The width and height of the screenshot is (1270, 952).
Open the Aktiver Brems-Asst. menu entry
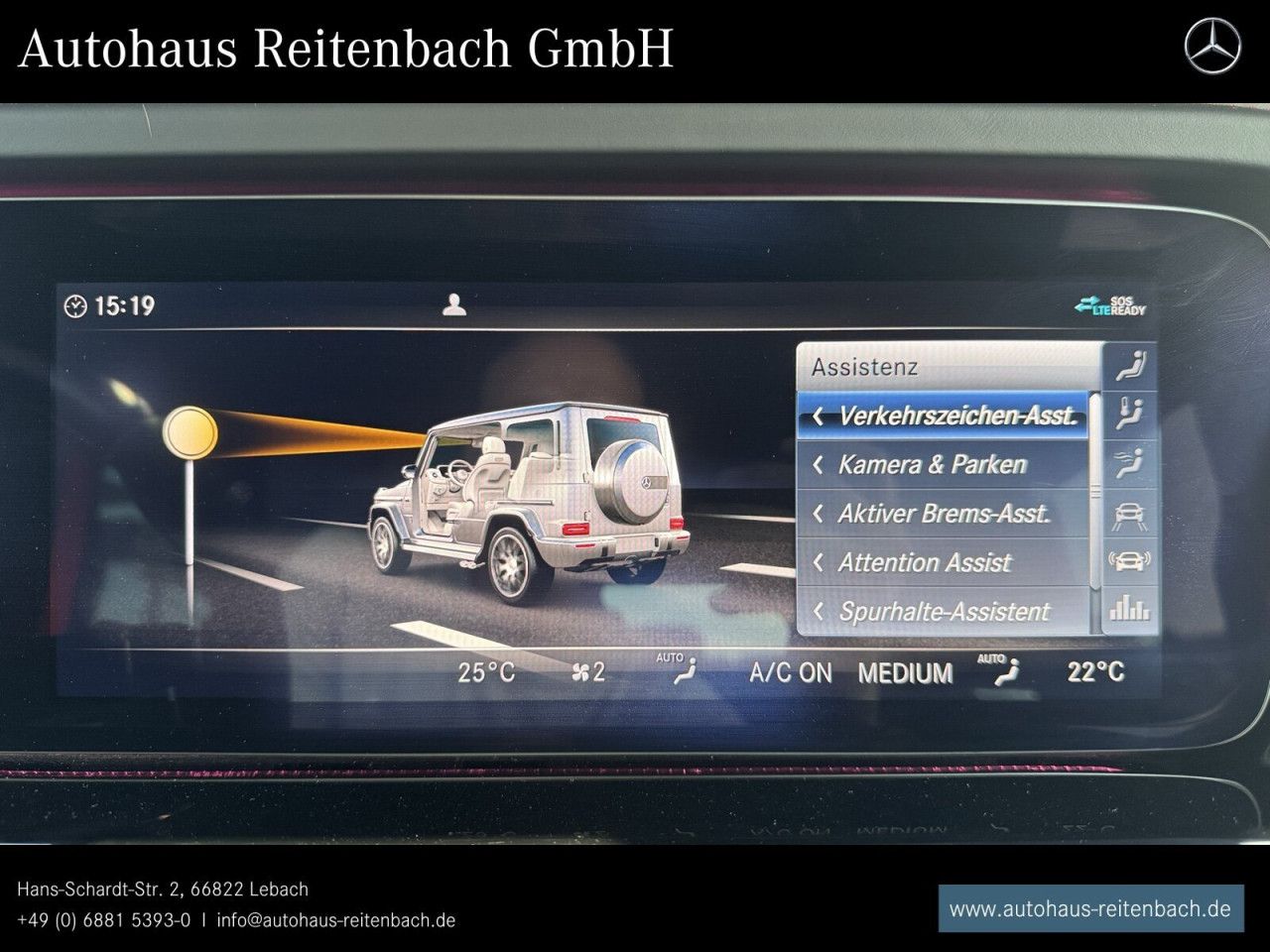943,514
